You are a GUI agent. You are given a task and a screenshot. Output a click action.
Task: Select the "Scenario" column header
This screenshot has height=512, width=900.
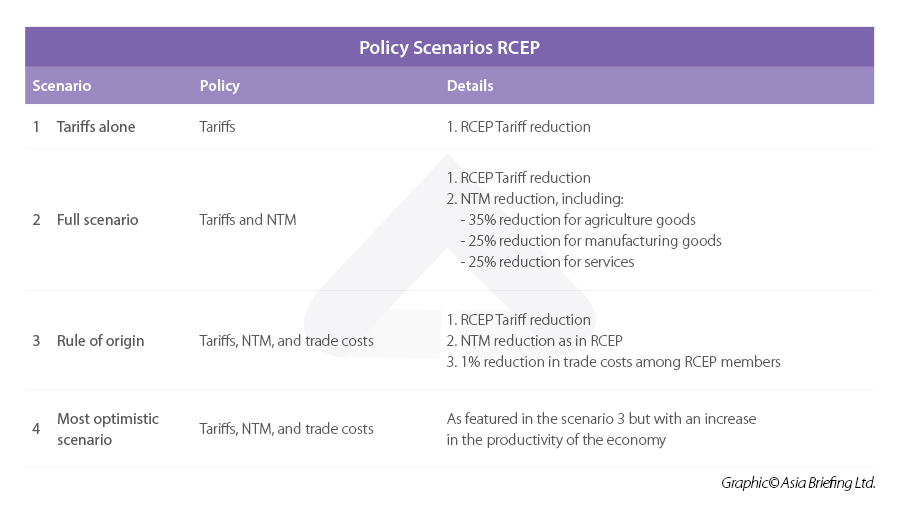(62, 86)
